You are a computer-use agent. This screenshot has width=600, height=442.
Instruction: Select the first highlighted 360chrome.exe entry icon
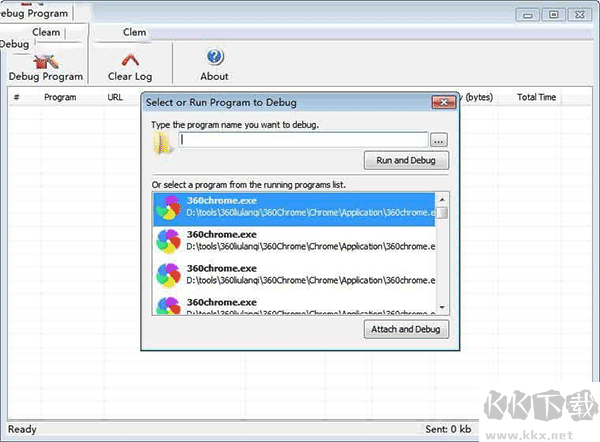tap(168, 208)
